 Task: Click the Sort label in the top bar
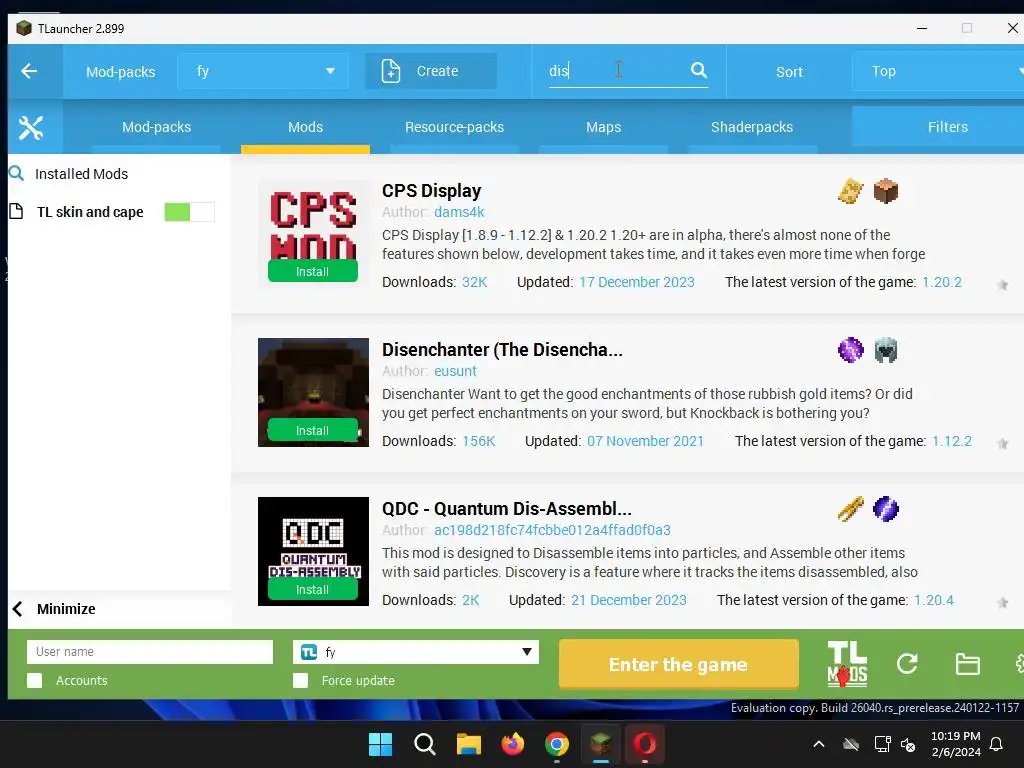tap(789, 72)
